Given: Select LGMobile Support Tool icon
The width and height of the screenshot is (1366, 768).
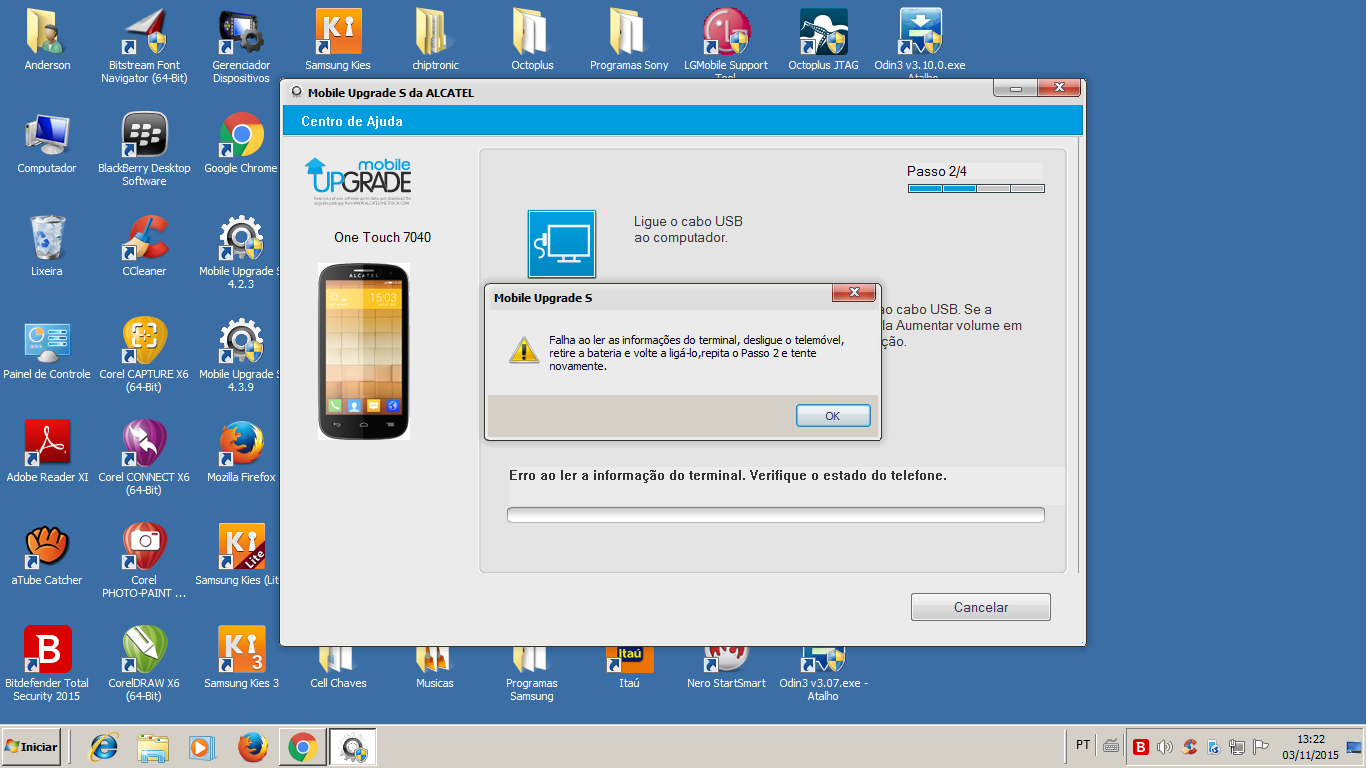Looking at the screenshot, I should point(726,44).
